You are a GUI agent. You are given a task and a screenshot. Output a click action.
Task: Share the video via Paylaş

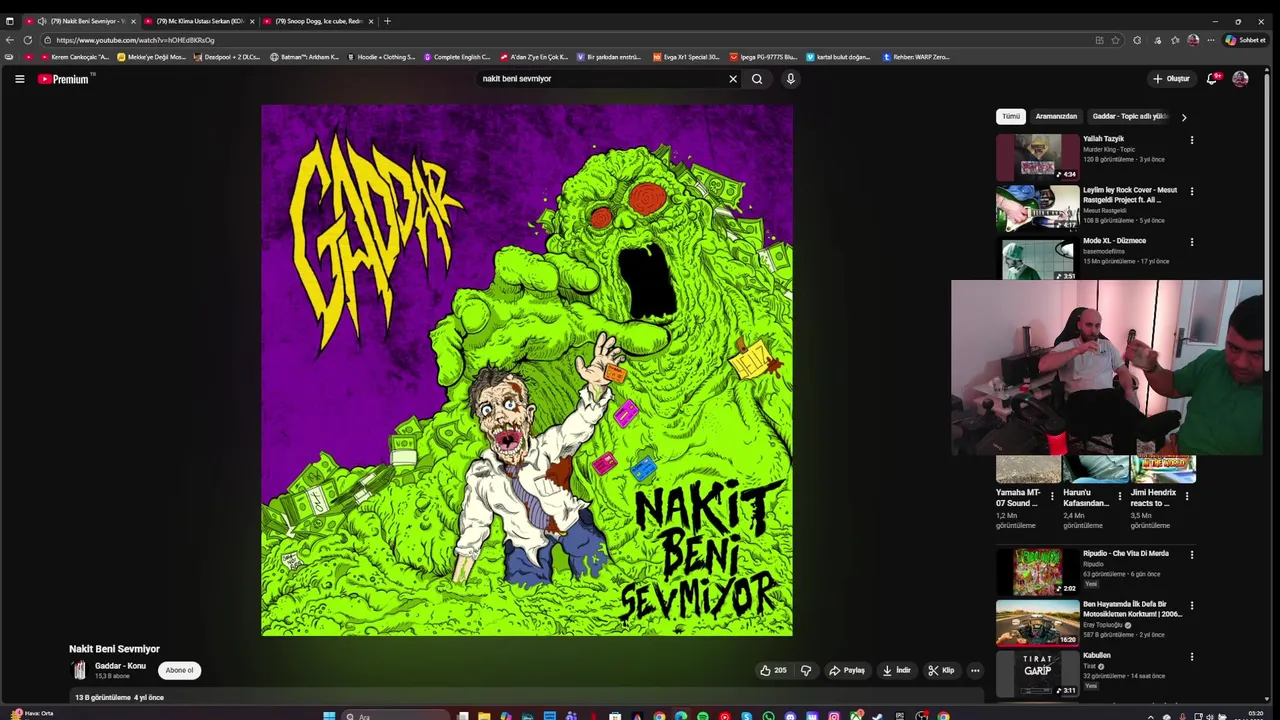pyautogui.click(x=847, y=670)
